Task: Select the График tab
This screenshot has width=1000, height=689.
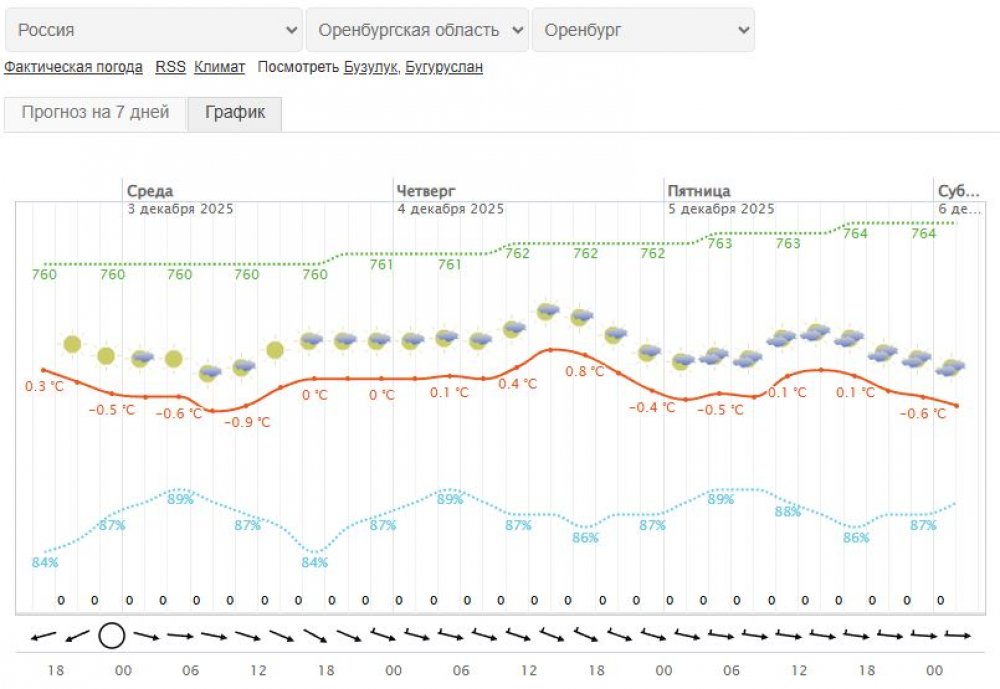Action: 235,112
